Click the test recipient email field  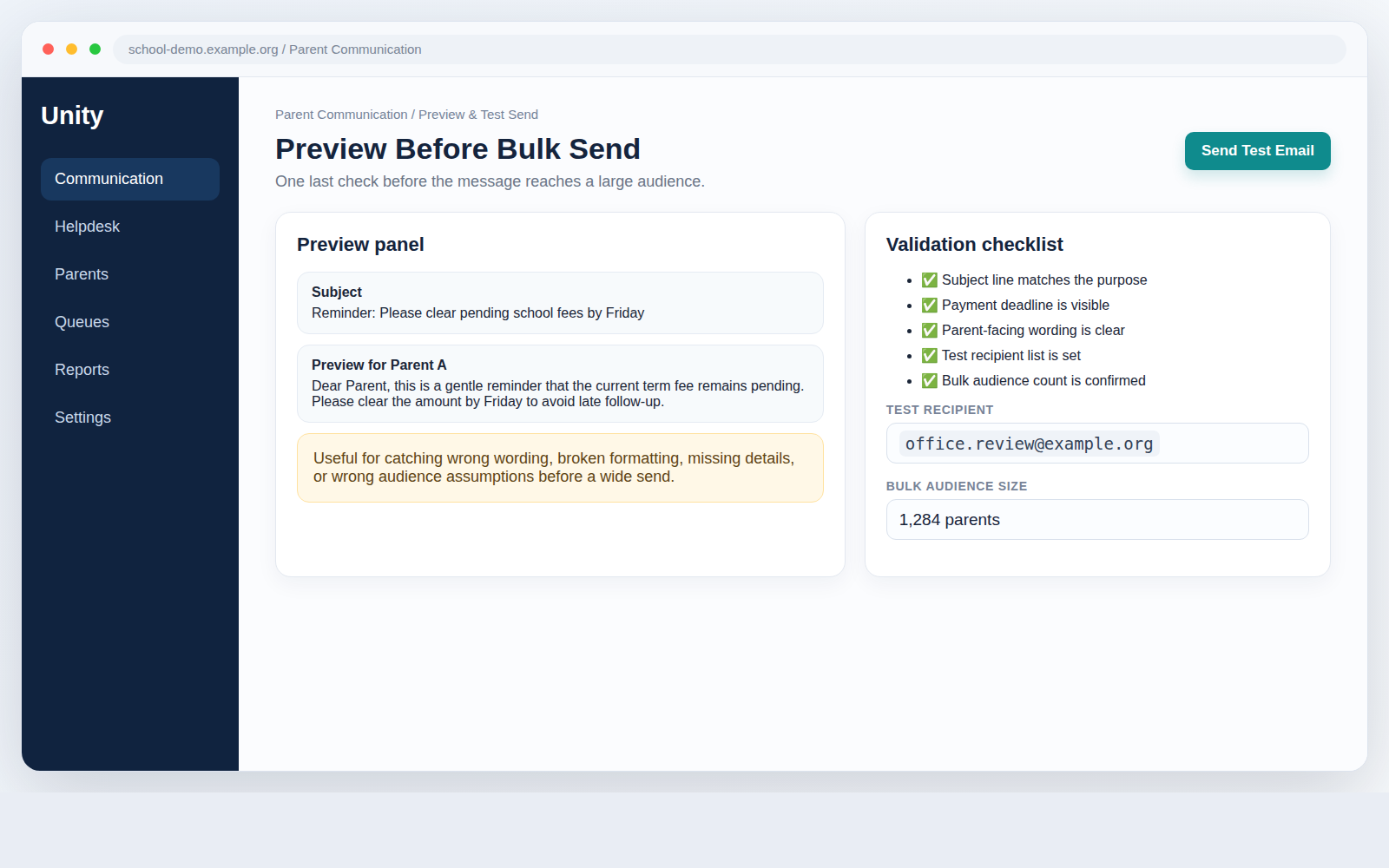[x=1097, y=444]
